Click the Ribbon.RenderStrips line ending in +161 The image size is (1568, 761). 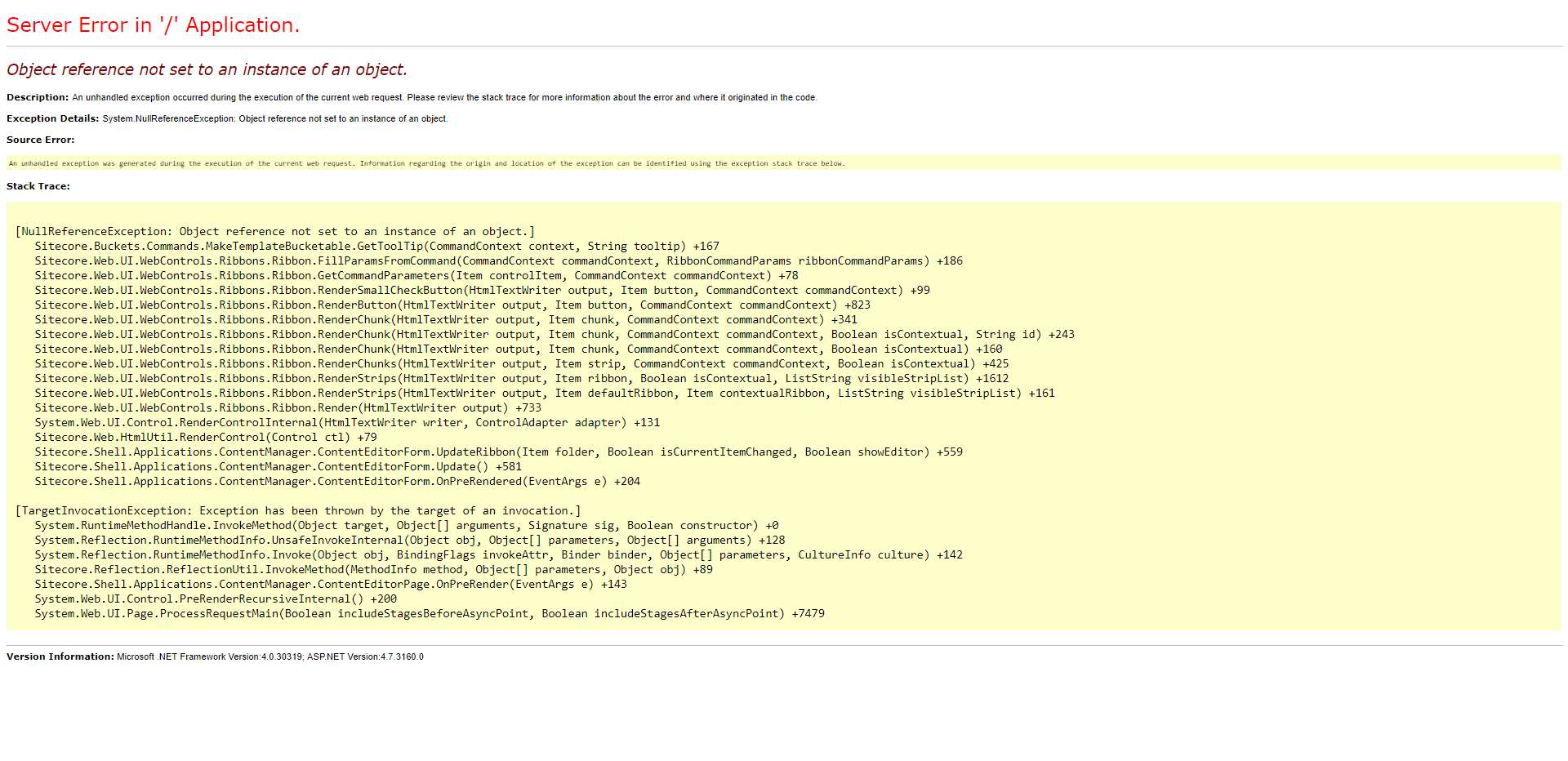point(545,394)
